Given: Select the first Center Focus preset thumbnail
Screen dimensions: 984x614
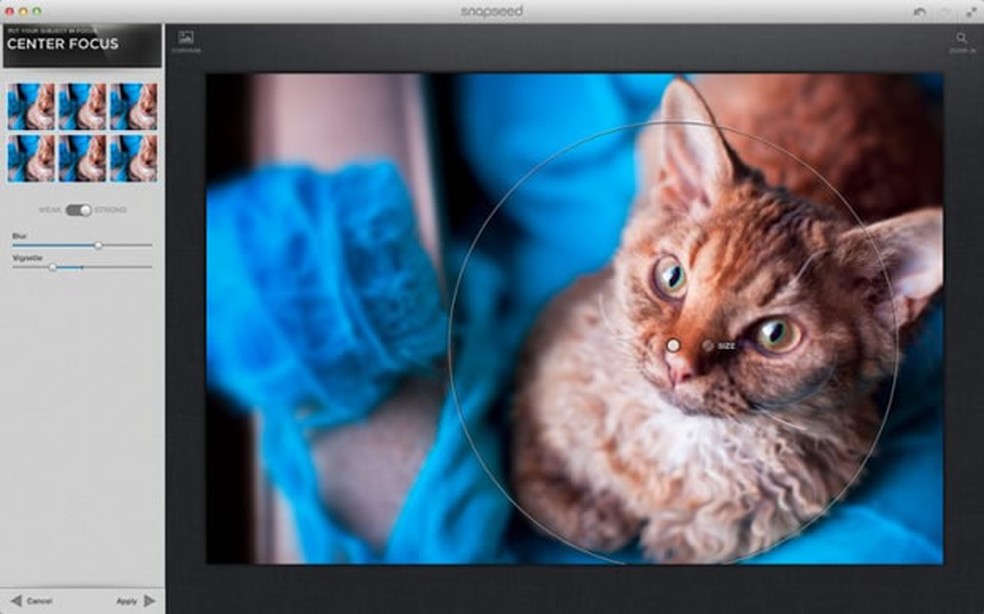Looking at the screenshot, I should click(x=30, y=105).
